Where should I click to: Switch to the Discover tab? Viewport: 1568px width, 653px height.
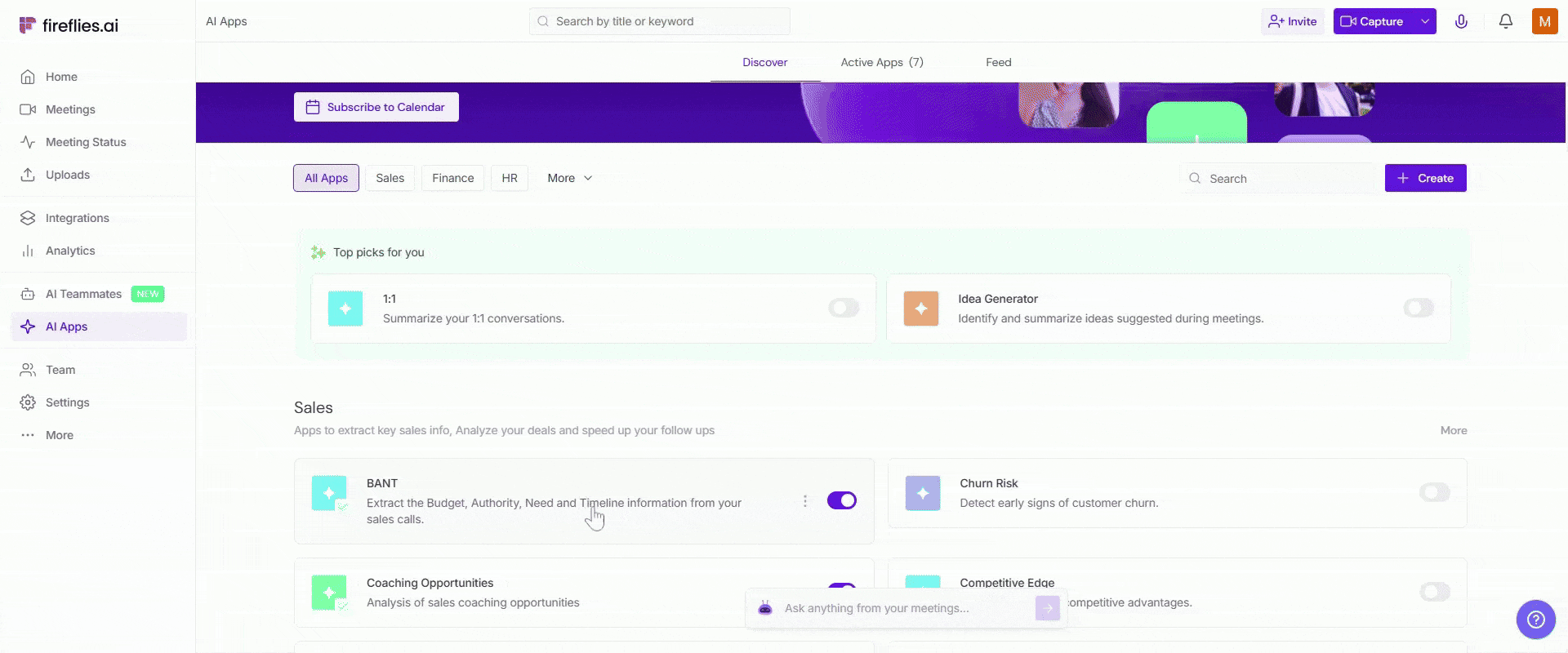click(x=765, y=62)
